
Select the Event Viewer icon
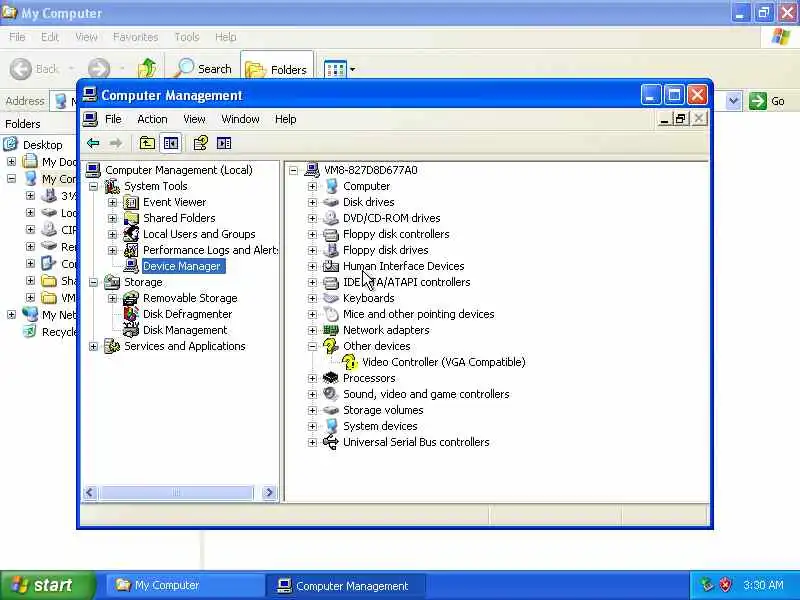tap(131, 203)
